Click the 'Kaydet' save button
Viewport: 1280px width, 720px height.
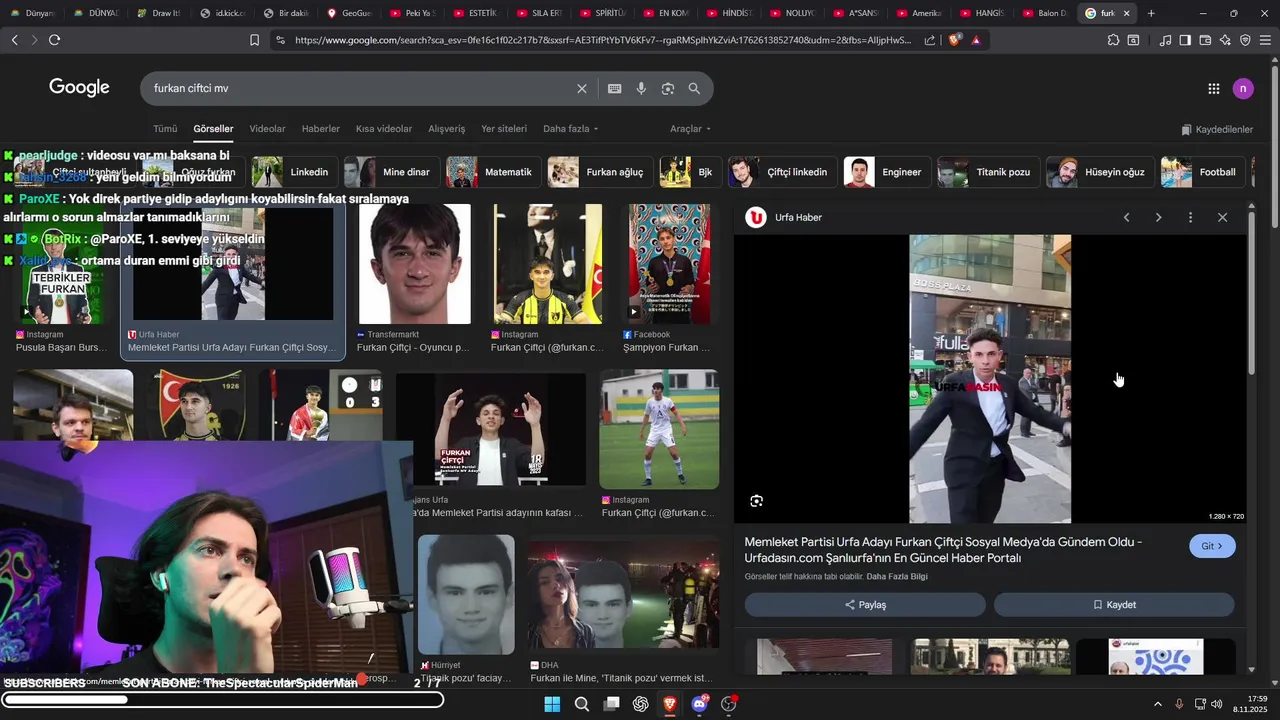[1114, 605]
